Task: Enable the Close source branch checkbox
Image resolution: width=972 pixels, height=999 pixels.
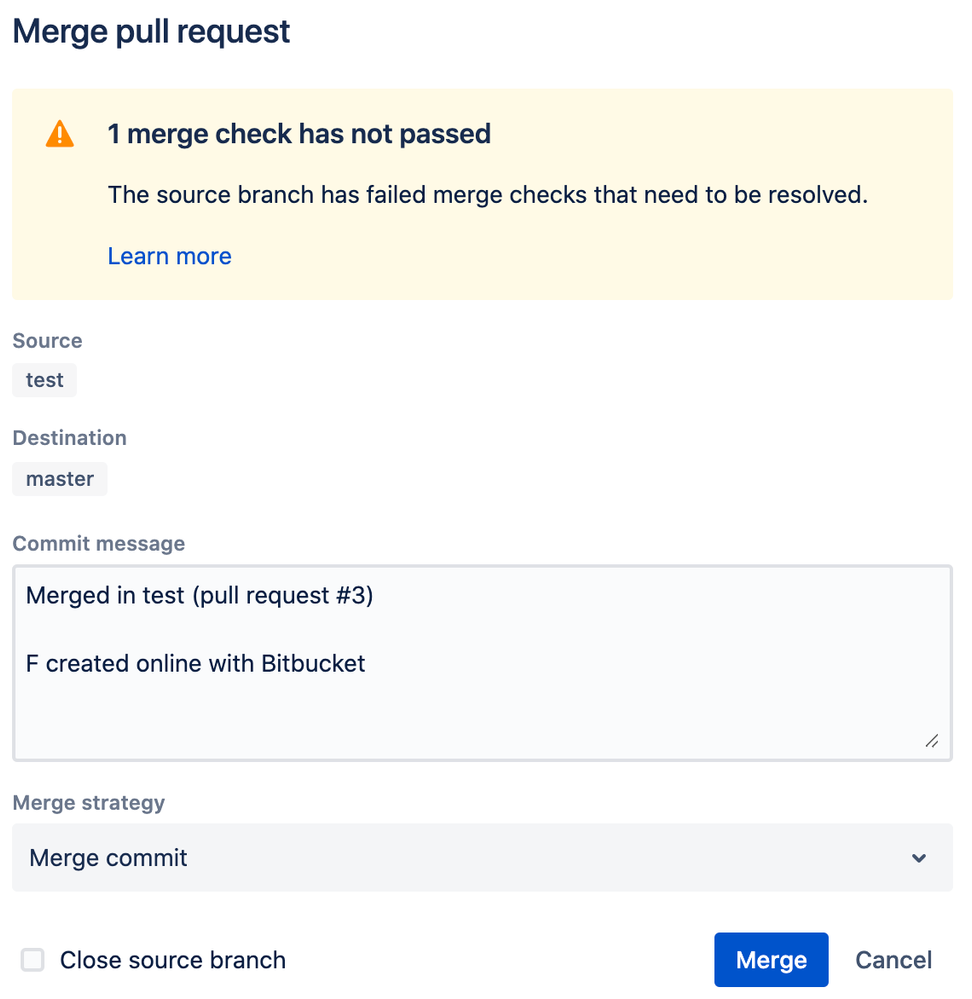Action: (x=33, y=960)
